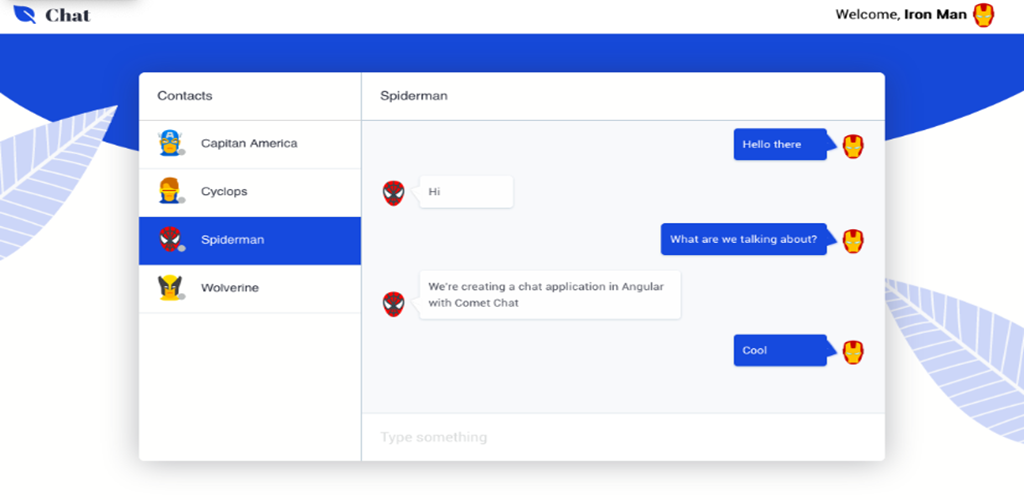The height and width of the screenshot is (500, 1024).
Task: Click Iron Man avatar beside the Cool message
Action: click(853, 352)
